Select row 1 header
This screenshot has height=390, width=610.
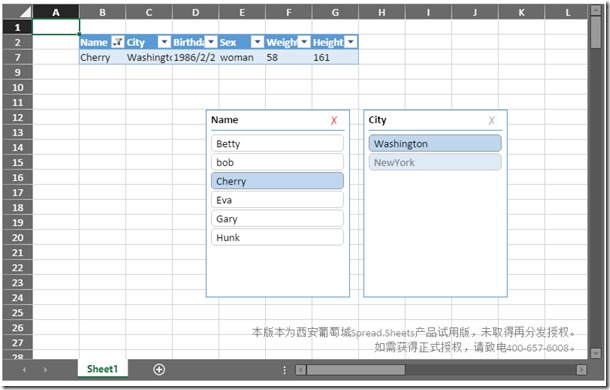[18, 27]
